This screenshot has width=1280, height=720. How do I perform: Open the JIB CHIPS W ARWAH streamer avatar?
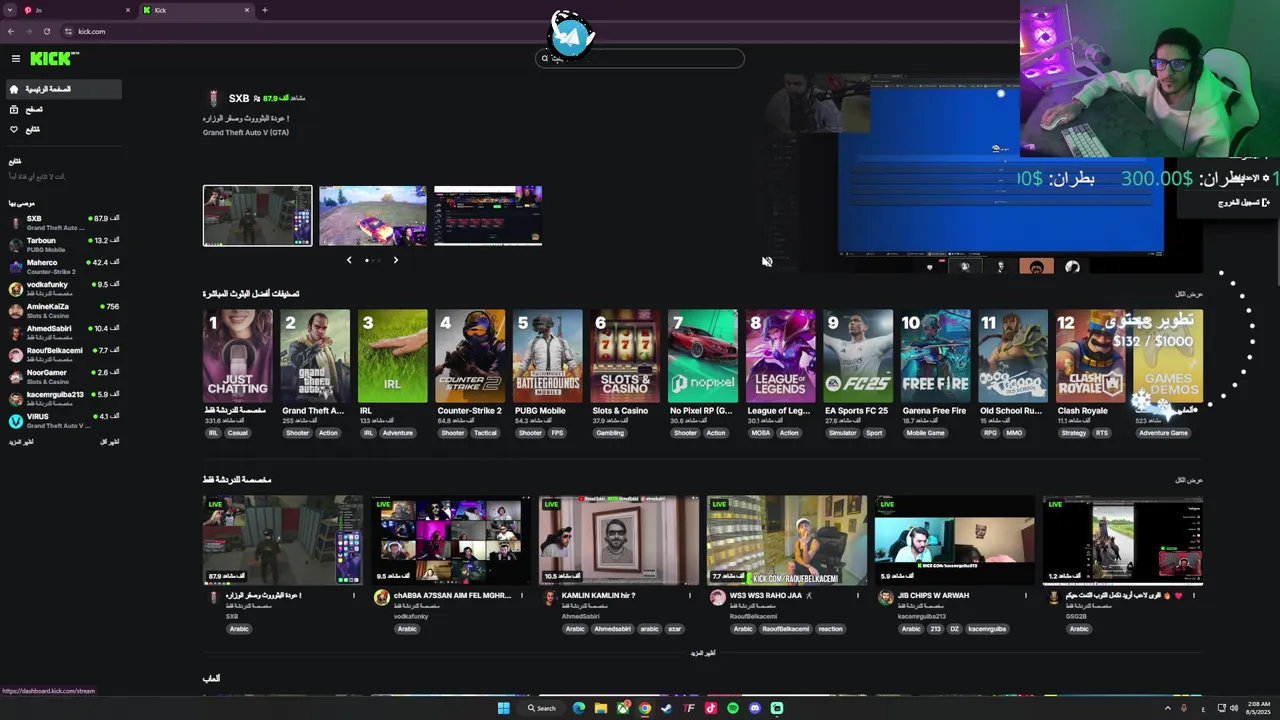click(885, 597)
